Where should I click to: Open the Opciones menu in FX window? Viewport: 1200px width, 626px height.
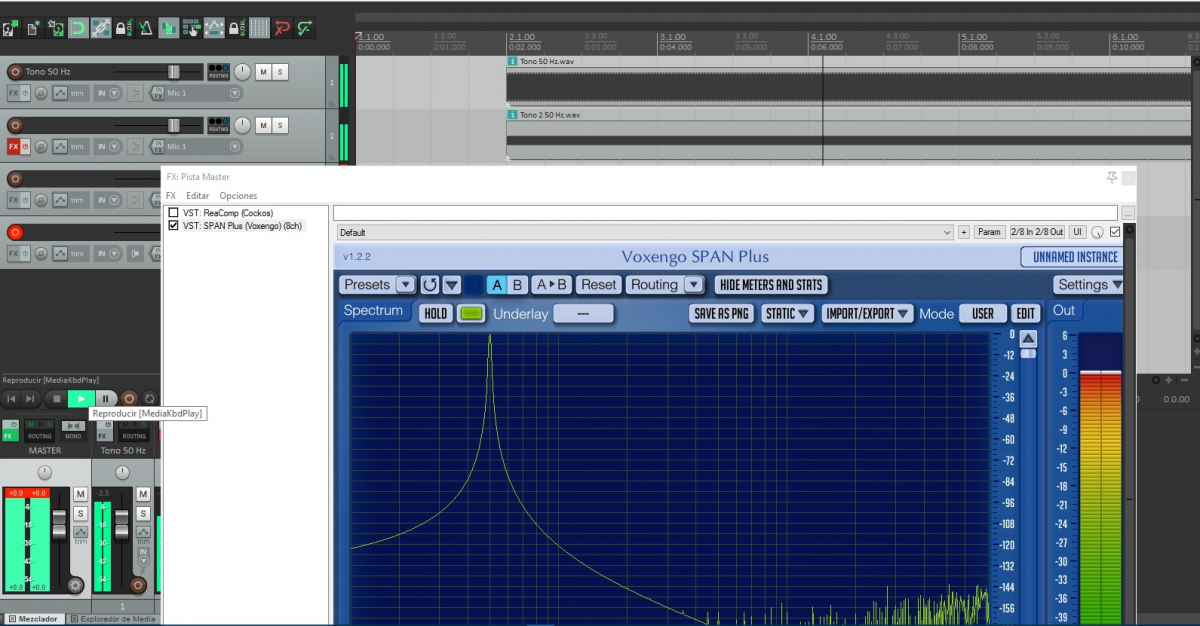238,196
